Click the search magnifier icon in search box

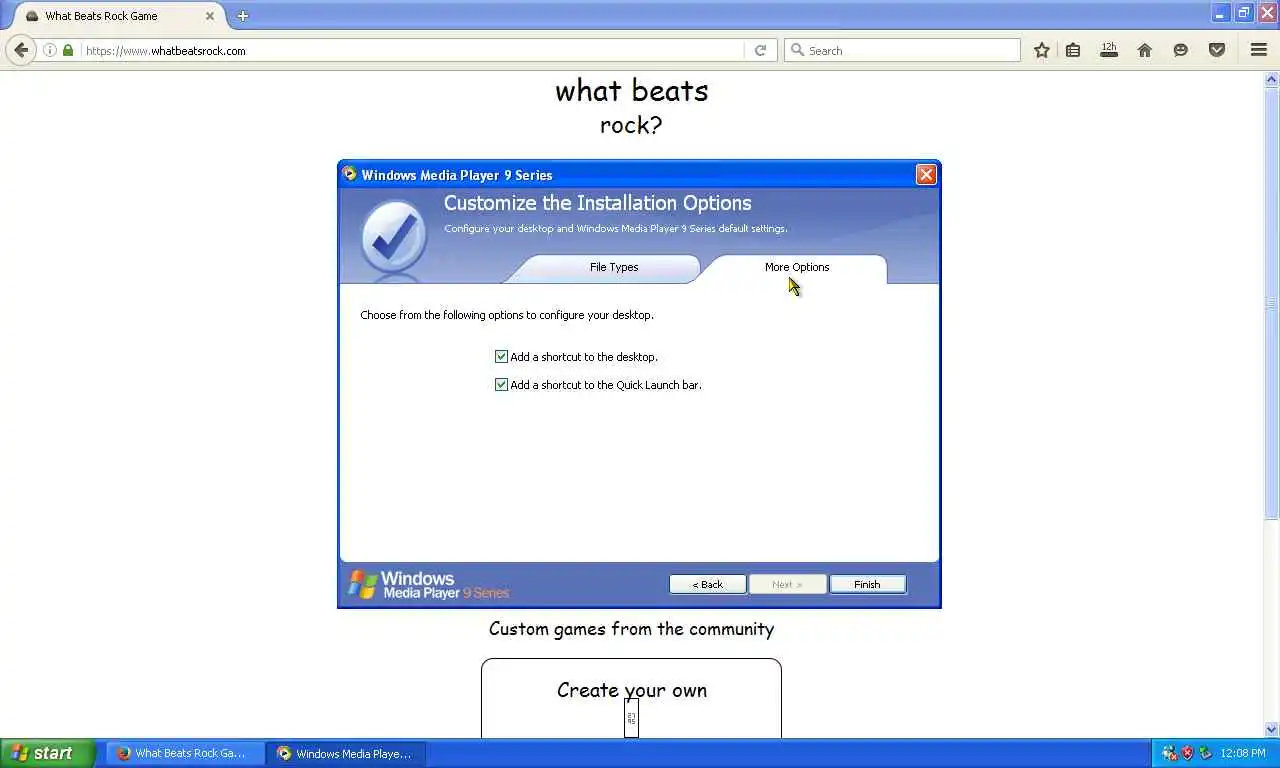[x=797, y=50]
